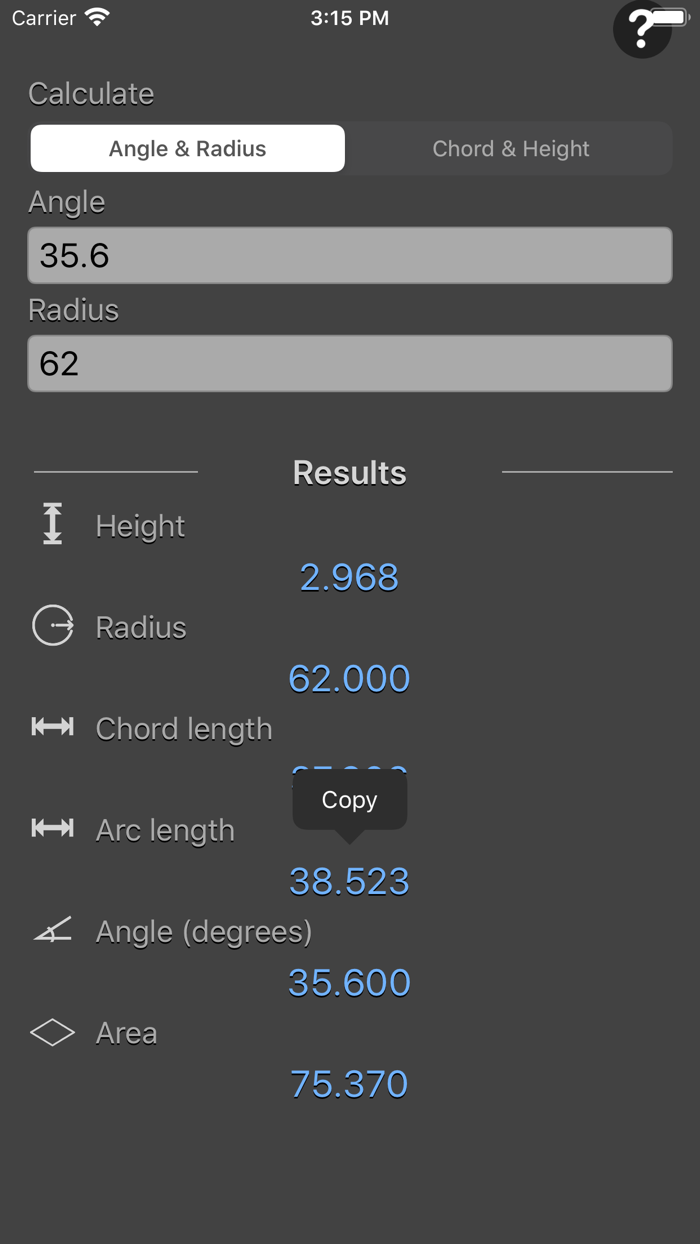Click the Height result icon
Image resolution: width=700 pixels, height=1244 pixels.
tap(52, 523)
